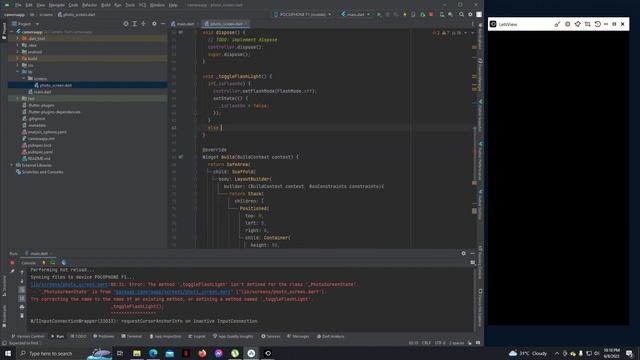This screenshot has width=640, height=360.
Task: Click the Windows Start button
Action: [x=7, y=353]
